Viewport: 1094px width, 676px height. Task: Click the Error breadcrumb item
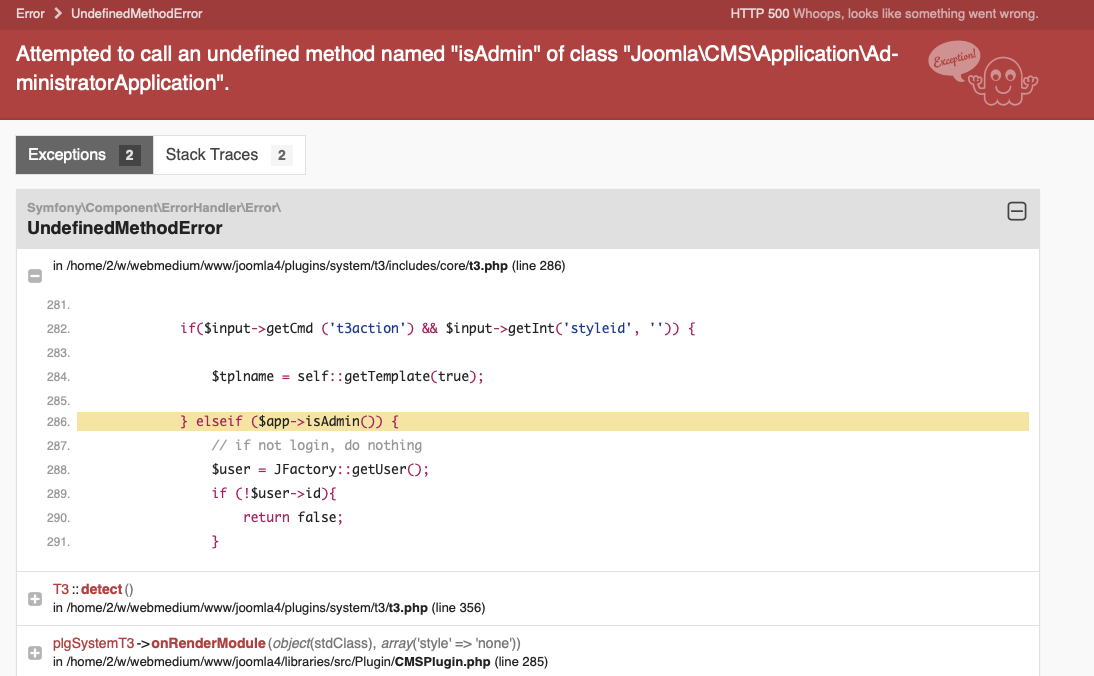point(30,14)
